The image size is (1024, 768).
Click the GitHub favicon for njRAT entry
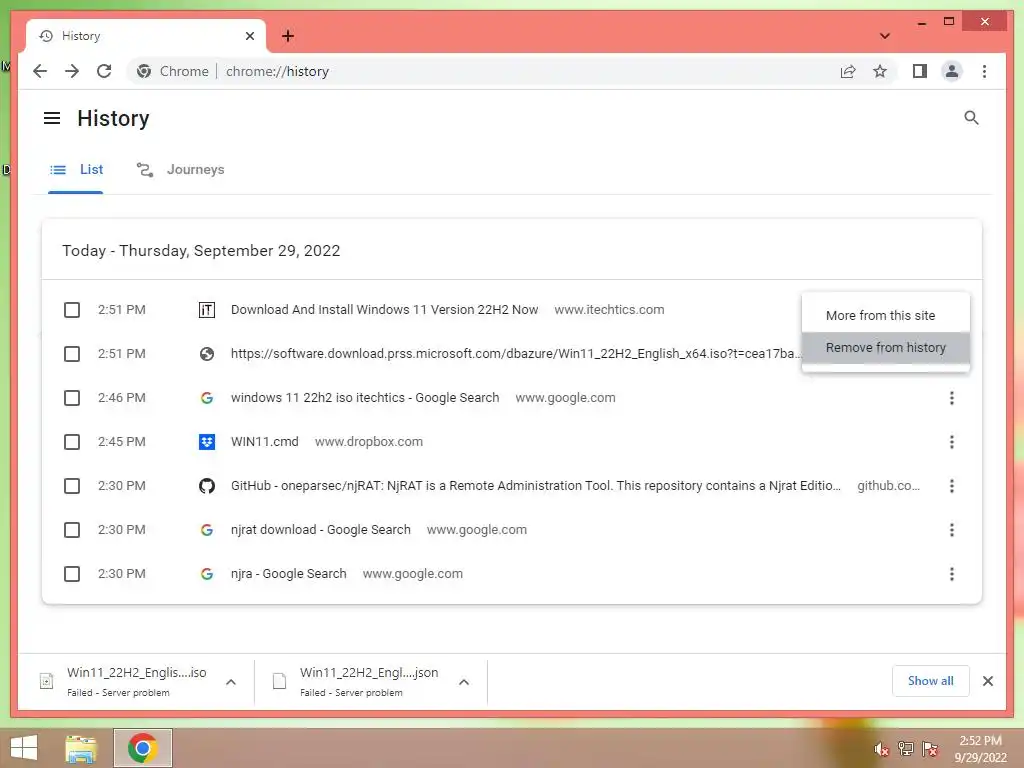[206, 486]
